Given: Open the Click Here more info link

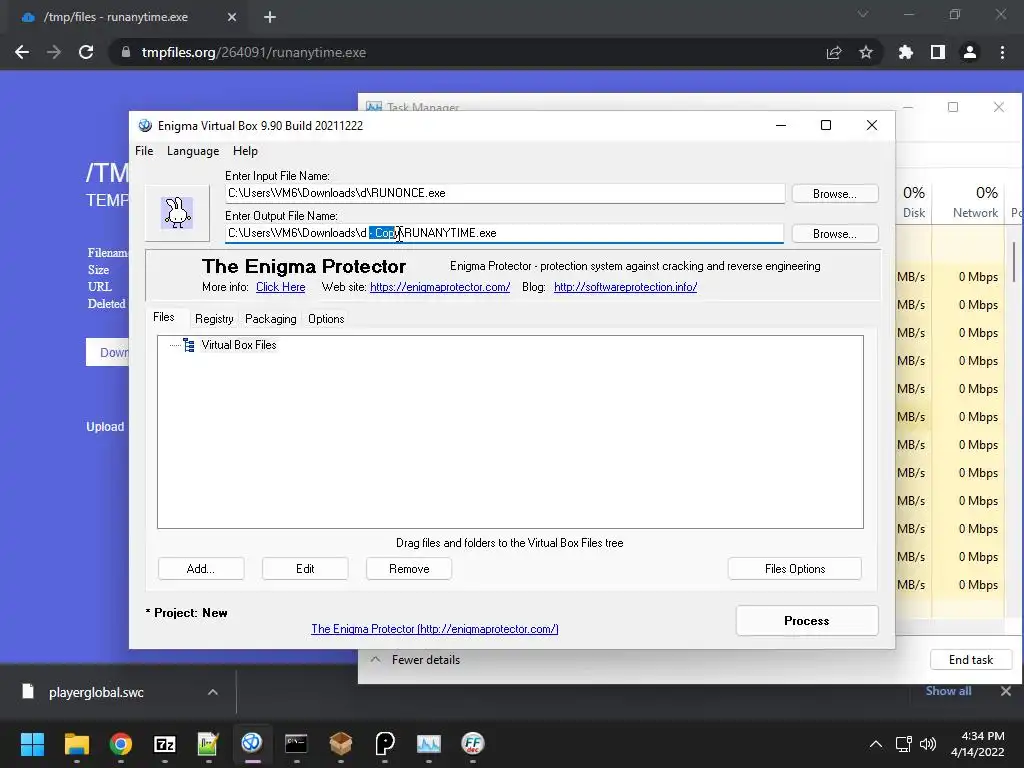Looking at the screenshot, I should click(x=280, y=287).
